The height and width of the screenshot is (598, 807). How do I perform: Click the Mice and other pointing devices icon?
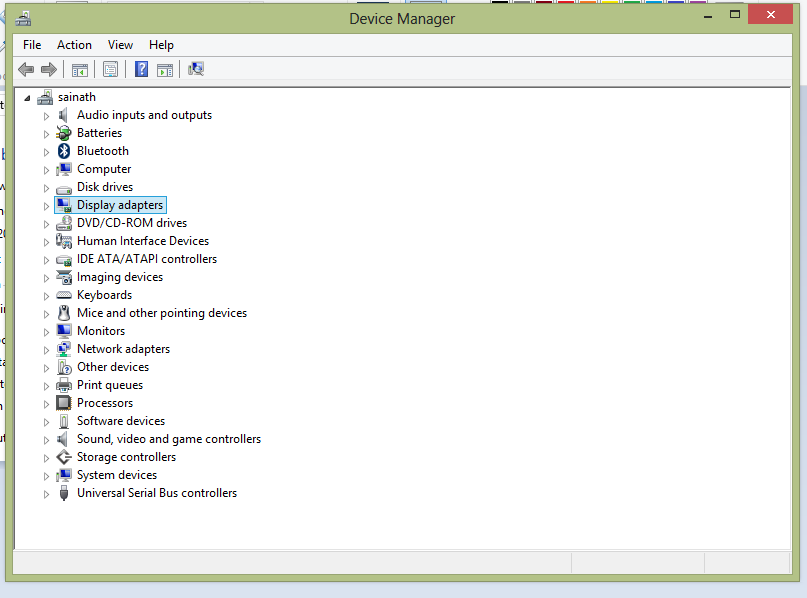(x=64, y=313)
